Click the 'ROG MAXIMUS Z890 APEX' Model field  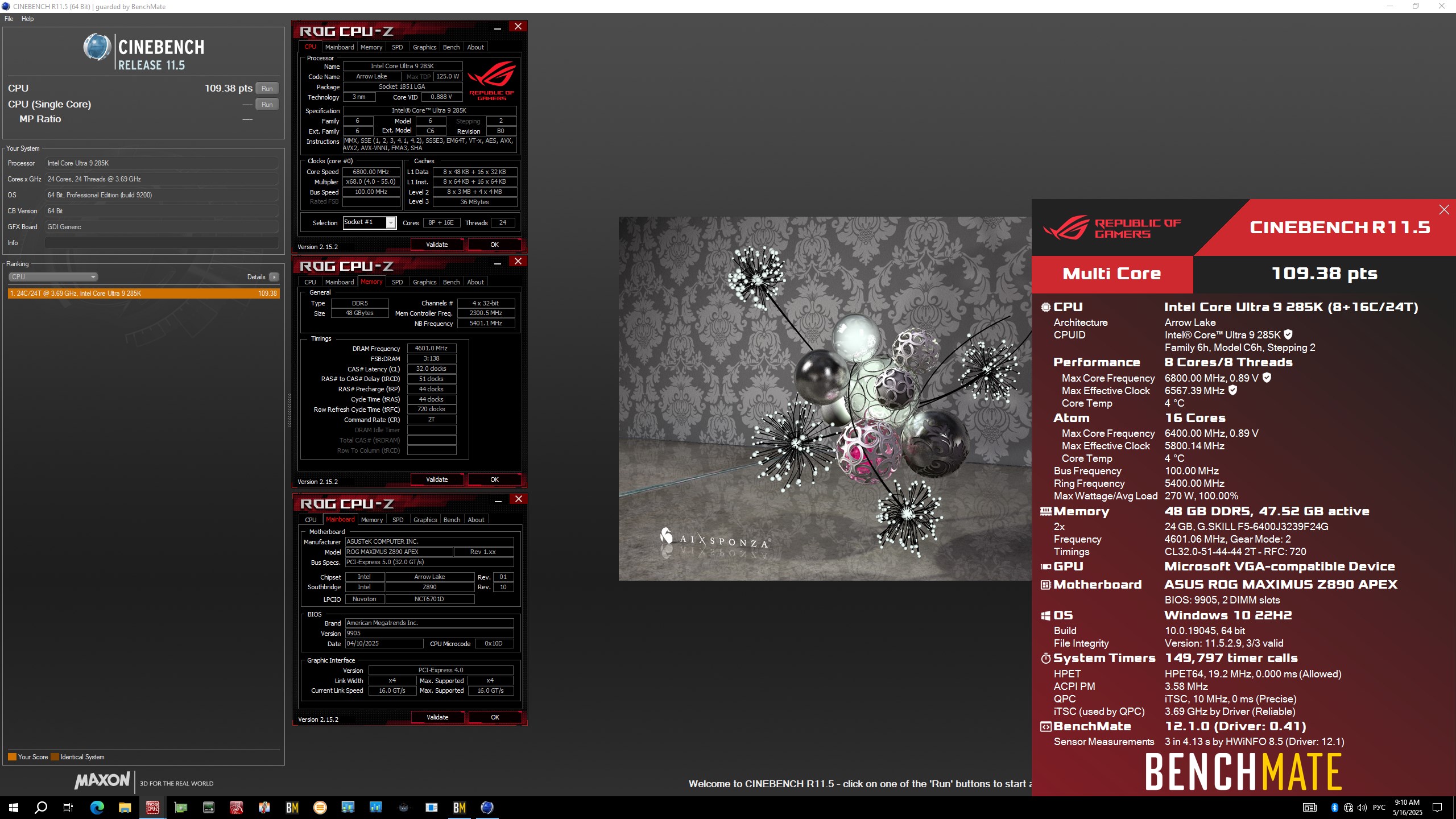click(398, 552)
